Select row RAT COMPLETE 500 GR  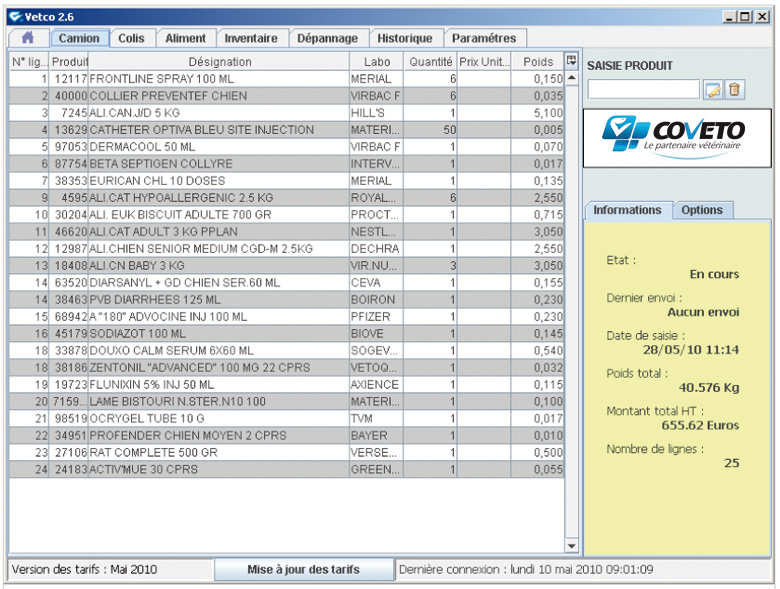(287, 452)
